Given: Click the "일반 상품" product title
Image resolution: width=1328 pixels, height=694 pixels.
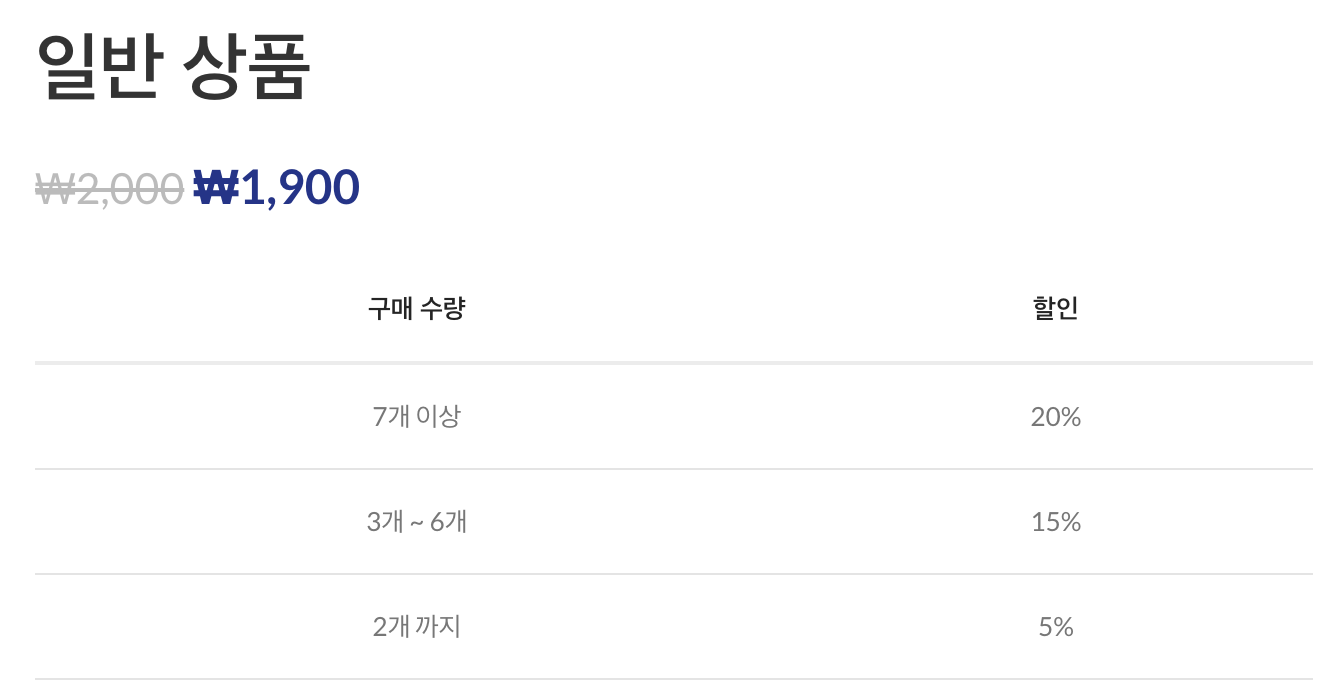Looking at the screenshot, I should [x=173, y=66].
